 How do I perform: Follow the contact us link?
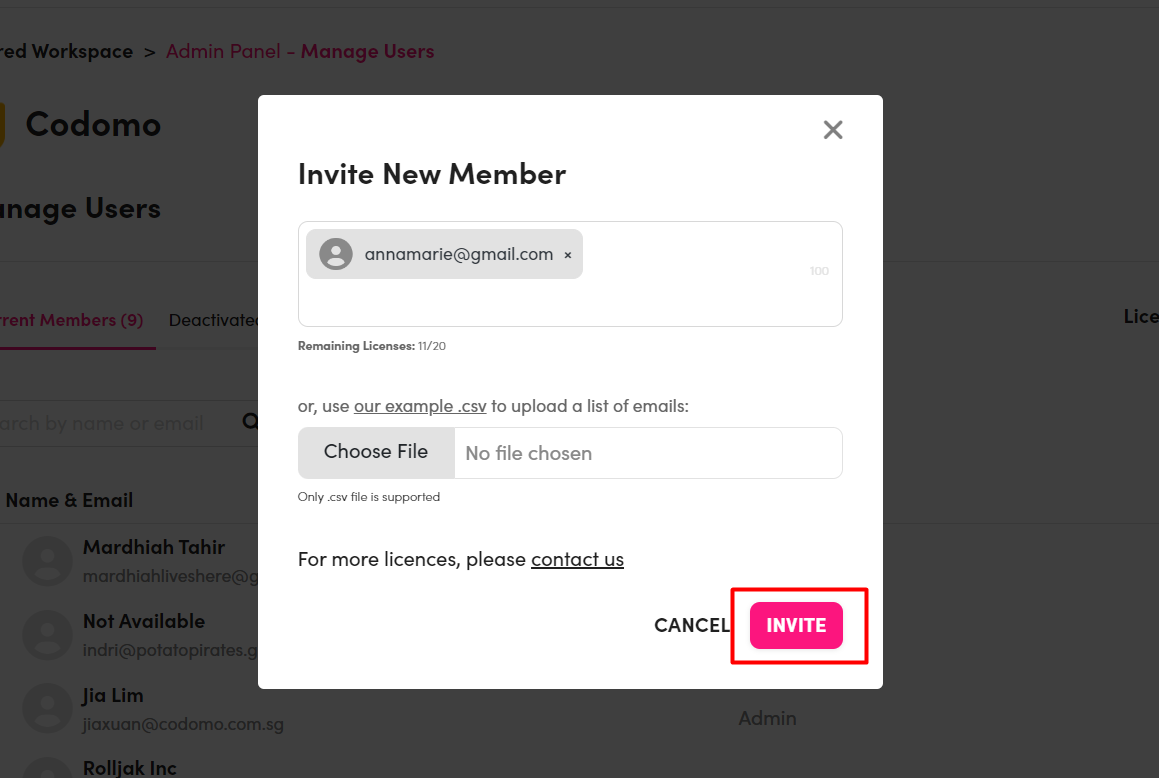577,559
